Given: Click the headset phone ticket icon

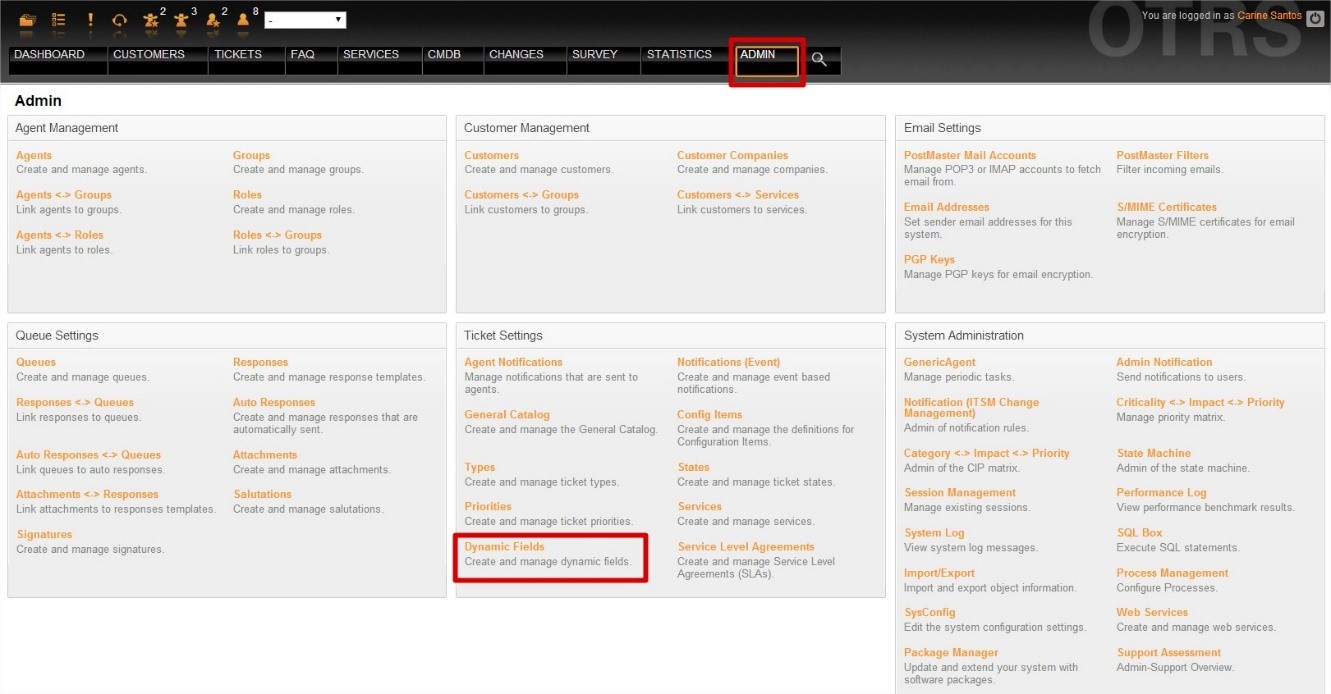Looking at the screenshot, I should [120, 20].
